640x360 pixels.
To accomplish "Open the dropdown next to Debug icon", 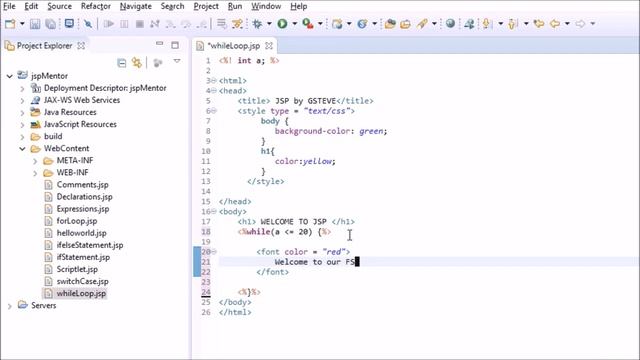I will (x=269, y=24).
